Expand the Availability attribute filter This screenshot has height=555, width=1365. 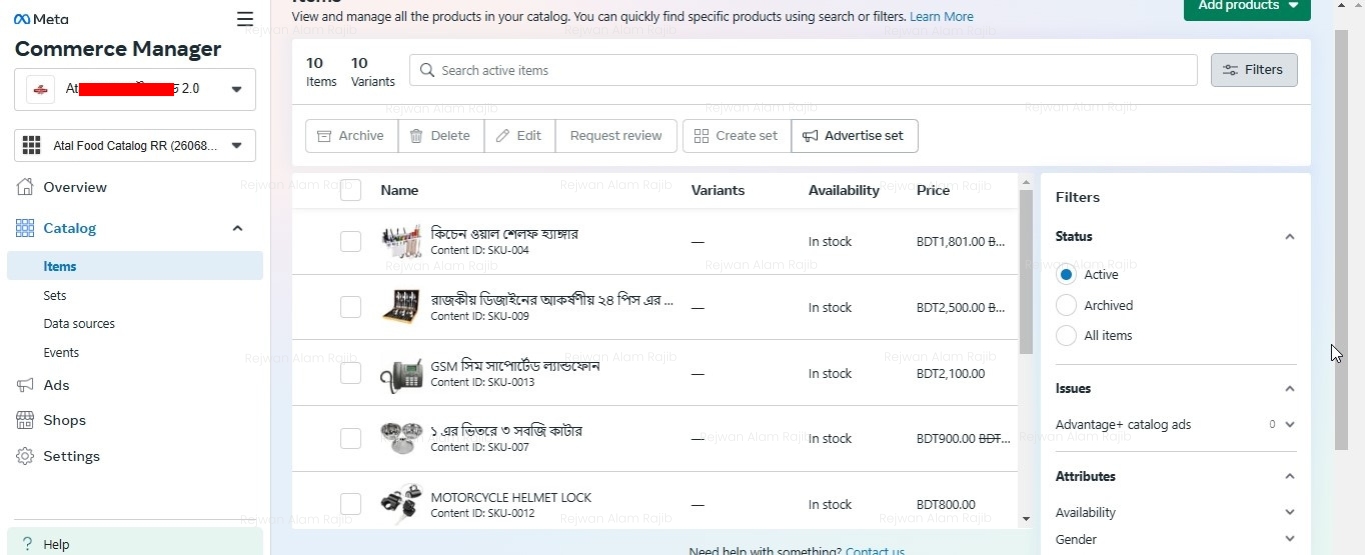pos(1289,512)
